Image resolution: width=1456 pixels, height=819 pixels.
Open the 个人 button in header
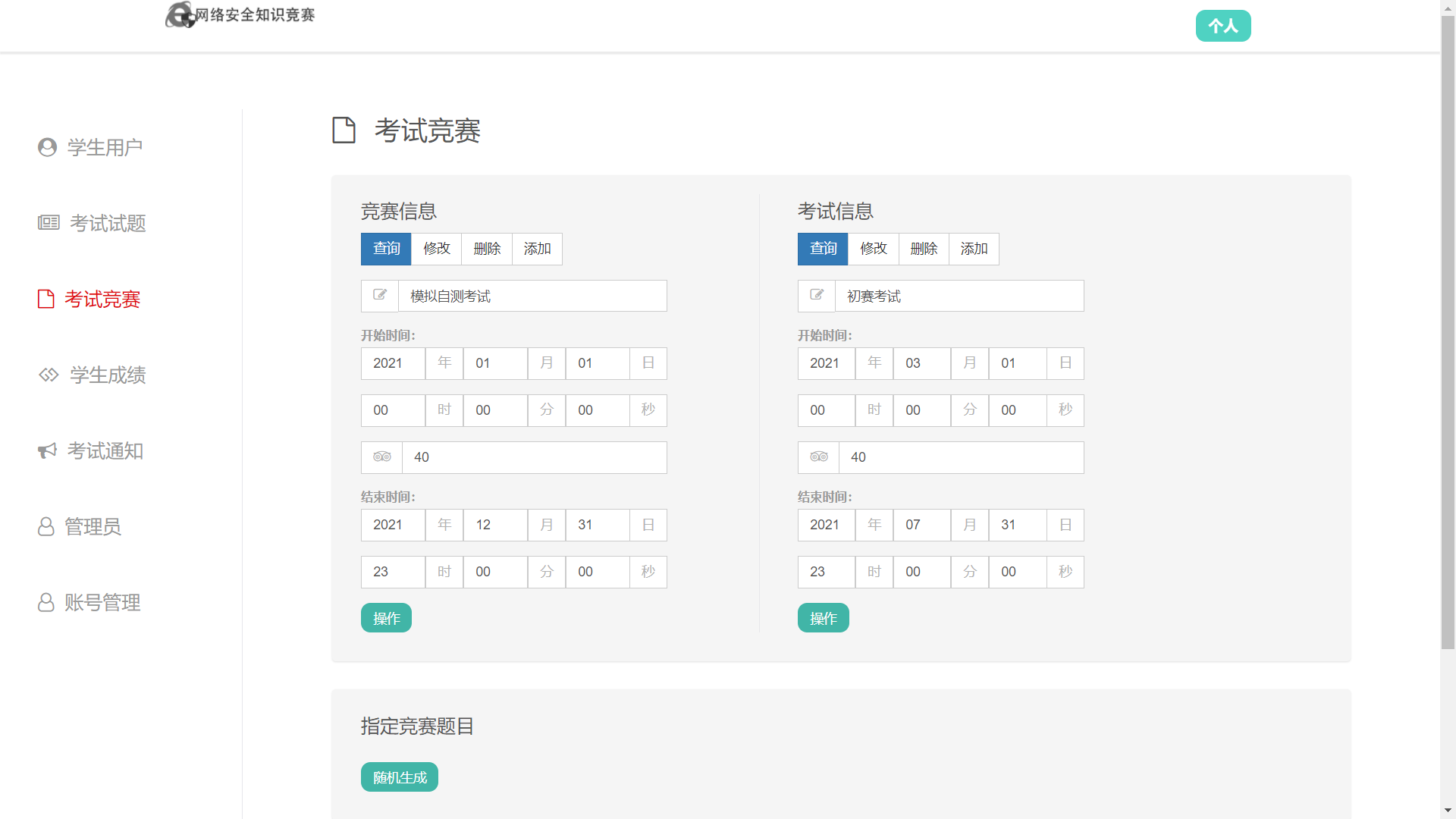[x=1222, y=26]
